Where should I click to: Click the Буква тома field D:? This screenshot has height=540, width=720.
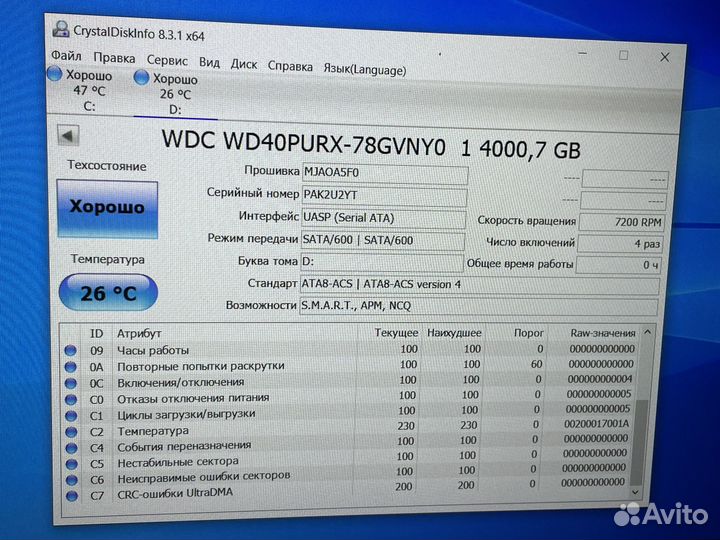(382, 262)
